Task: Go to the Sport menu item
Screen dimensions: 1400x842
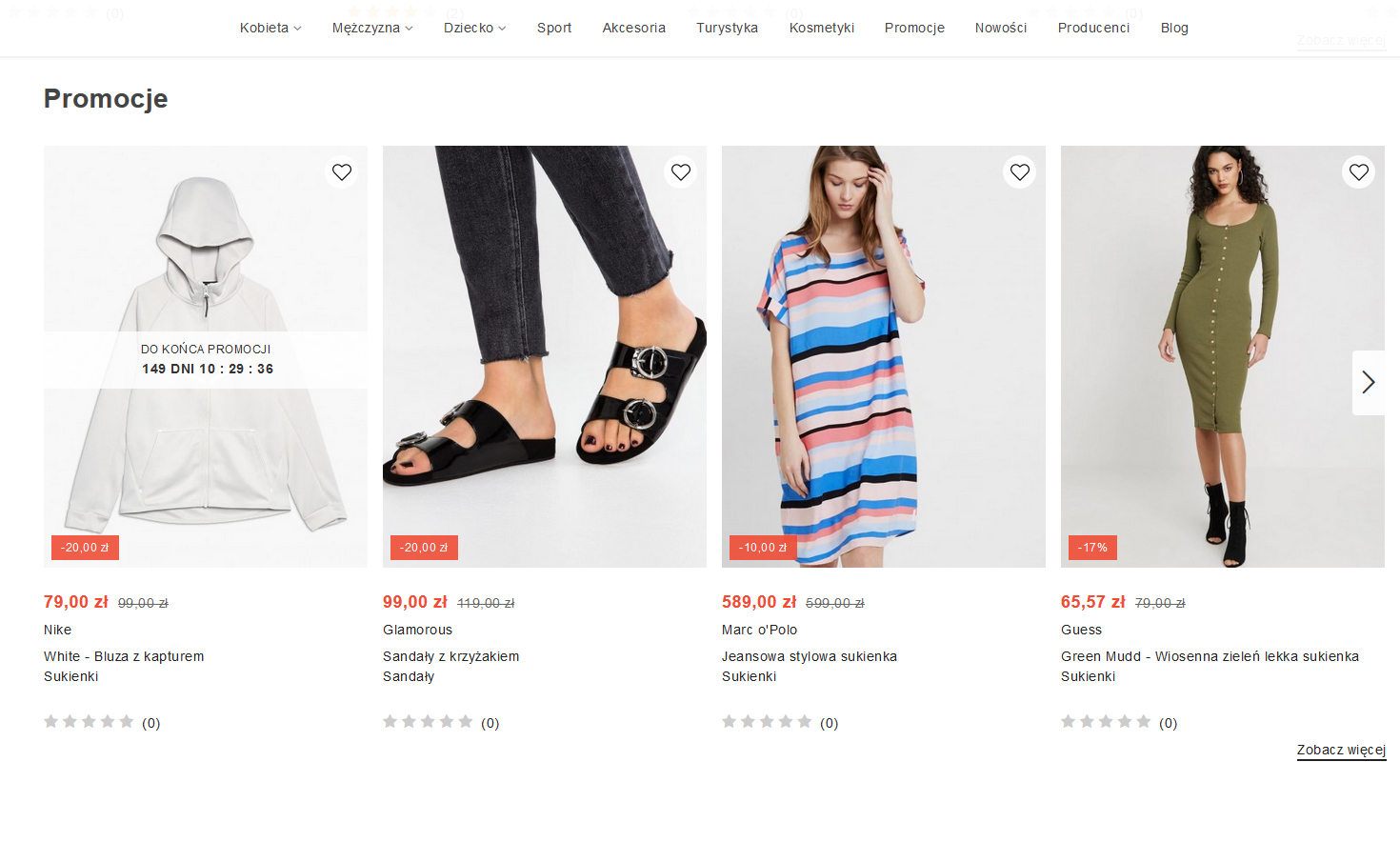Action: tap(554, 28)
